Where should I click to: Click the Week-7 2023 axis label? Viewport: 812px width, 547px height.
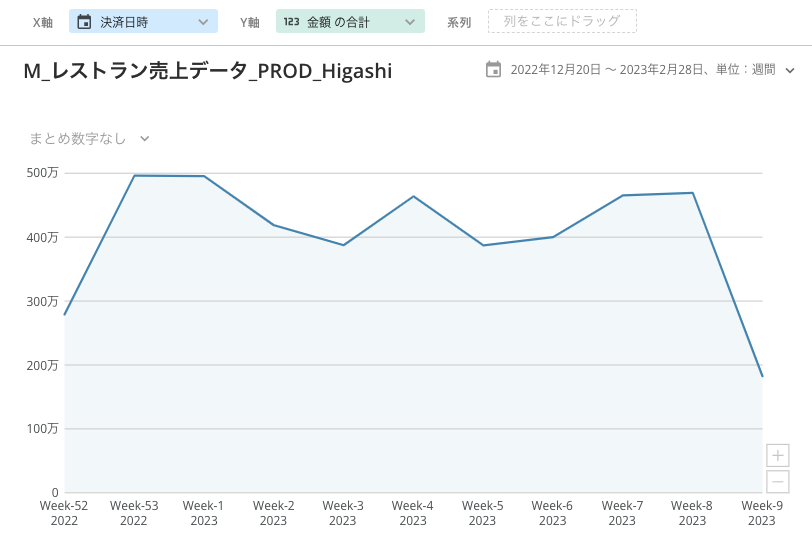pyautogui.click(x=622, y=513)
